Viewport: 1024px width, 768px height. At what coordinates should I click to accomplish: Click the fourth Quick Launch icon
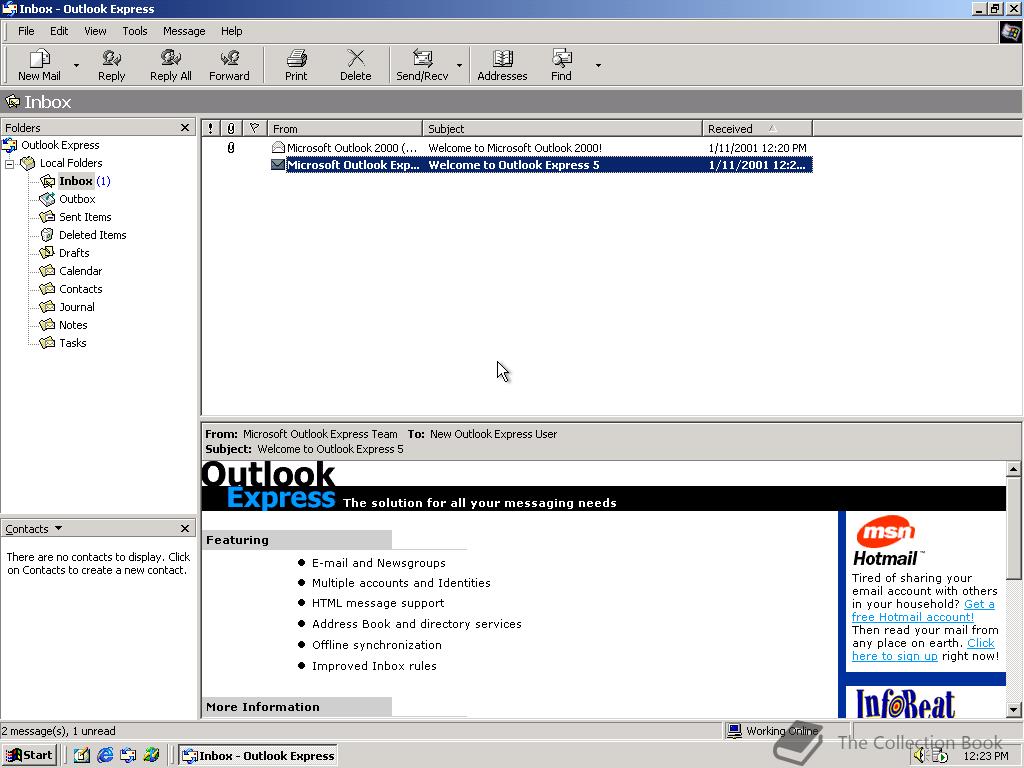(x=152, y=755)
